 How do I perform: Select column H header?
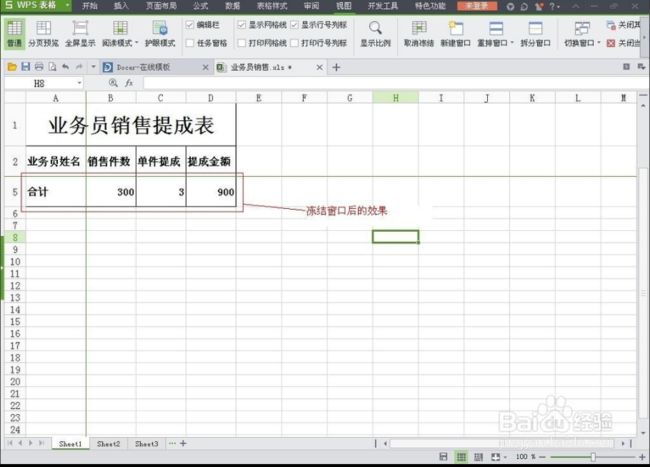[x=395, y=98]
